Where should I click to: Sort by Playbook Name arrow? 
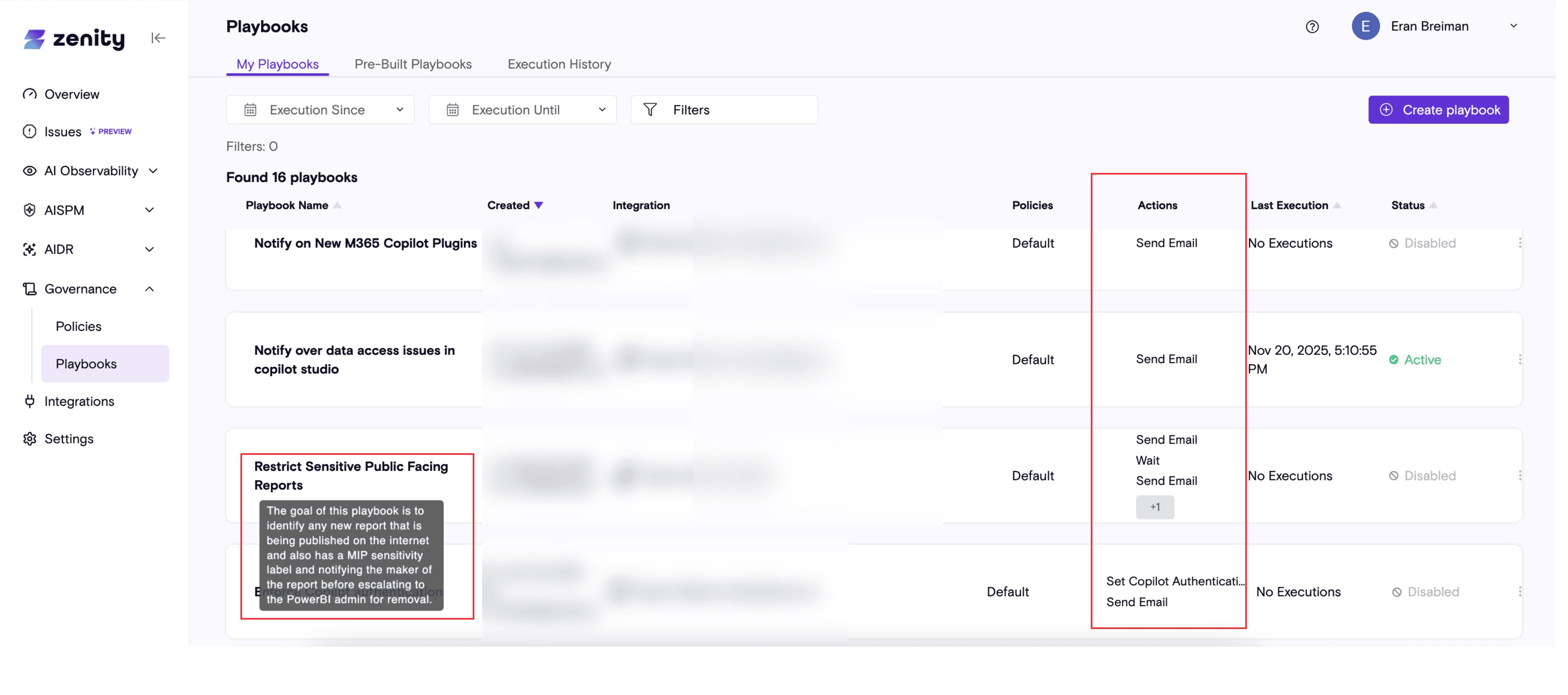[337, 205]
